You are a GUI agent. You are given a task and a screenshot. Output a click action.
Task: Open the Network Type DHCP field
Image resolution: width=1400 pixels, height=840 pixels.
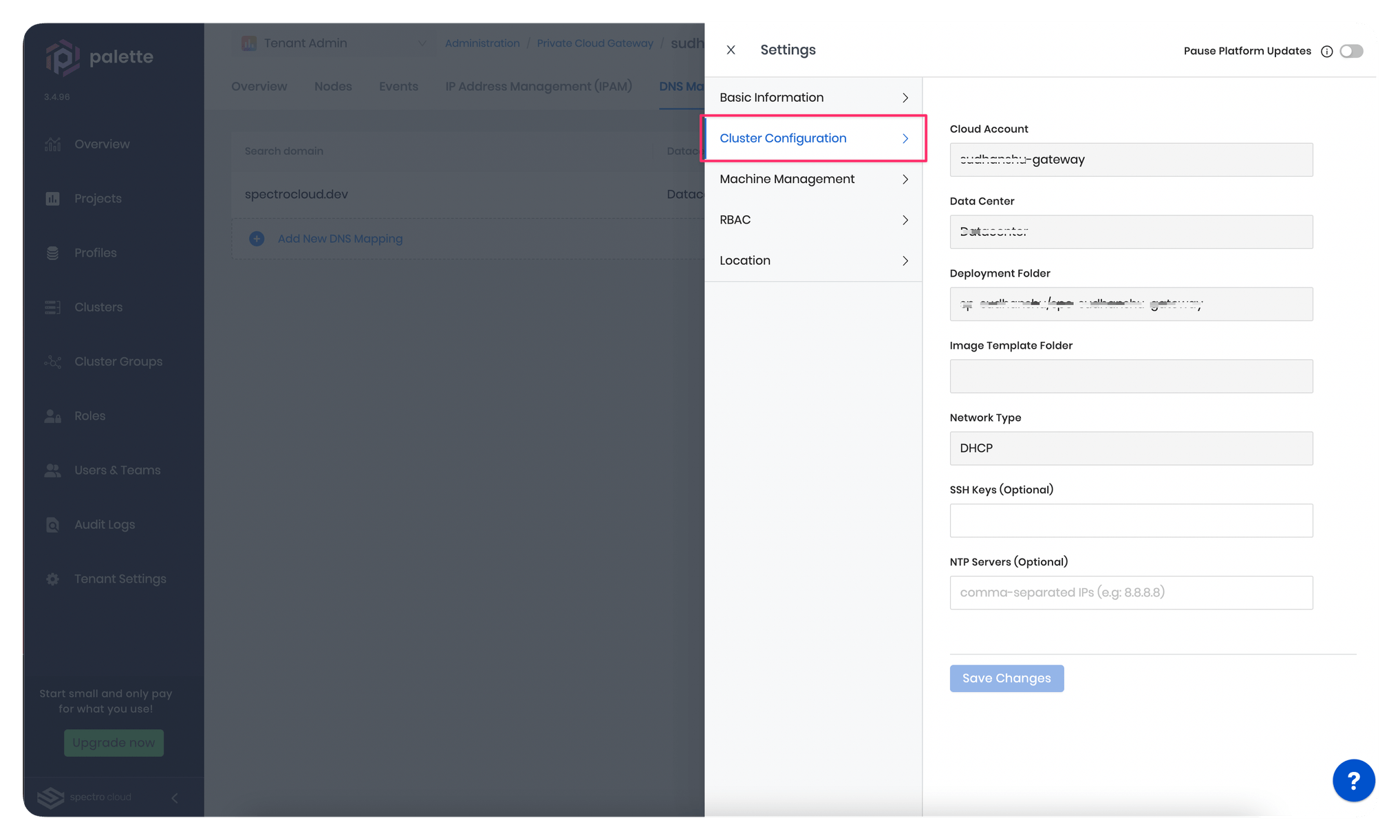click(x=1131, y=449)
